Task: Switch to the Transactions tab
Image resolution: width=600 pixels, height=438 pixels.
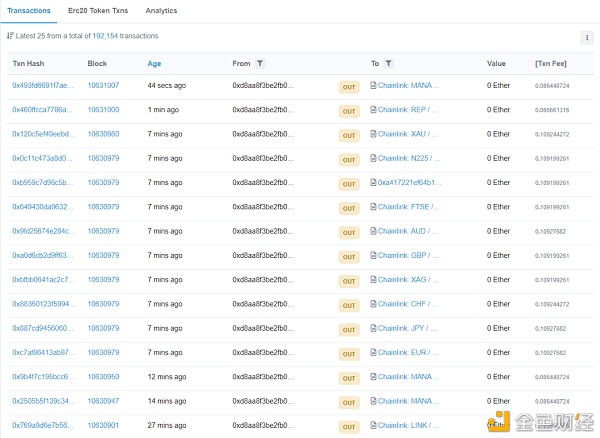Action: point(29,11)
